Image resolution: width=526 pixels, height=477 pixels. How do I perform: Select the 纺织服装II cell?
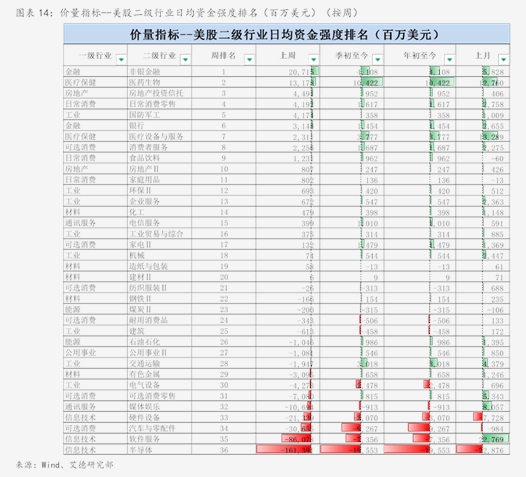point(160,287)
